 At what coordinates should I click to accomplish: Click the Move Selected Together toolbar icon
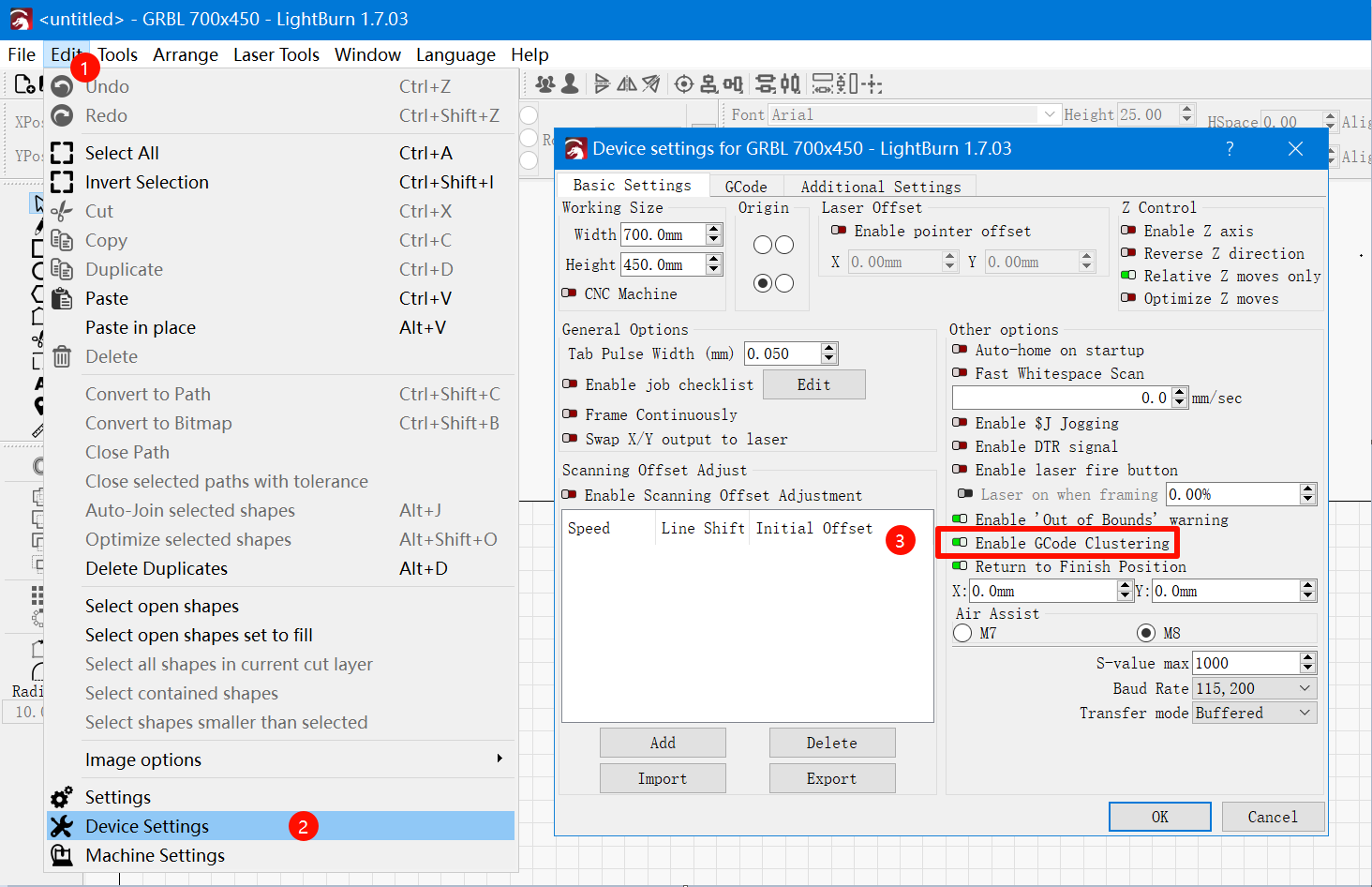872,84
